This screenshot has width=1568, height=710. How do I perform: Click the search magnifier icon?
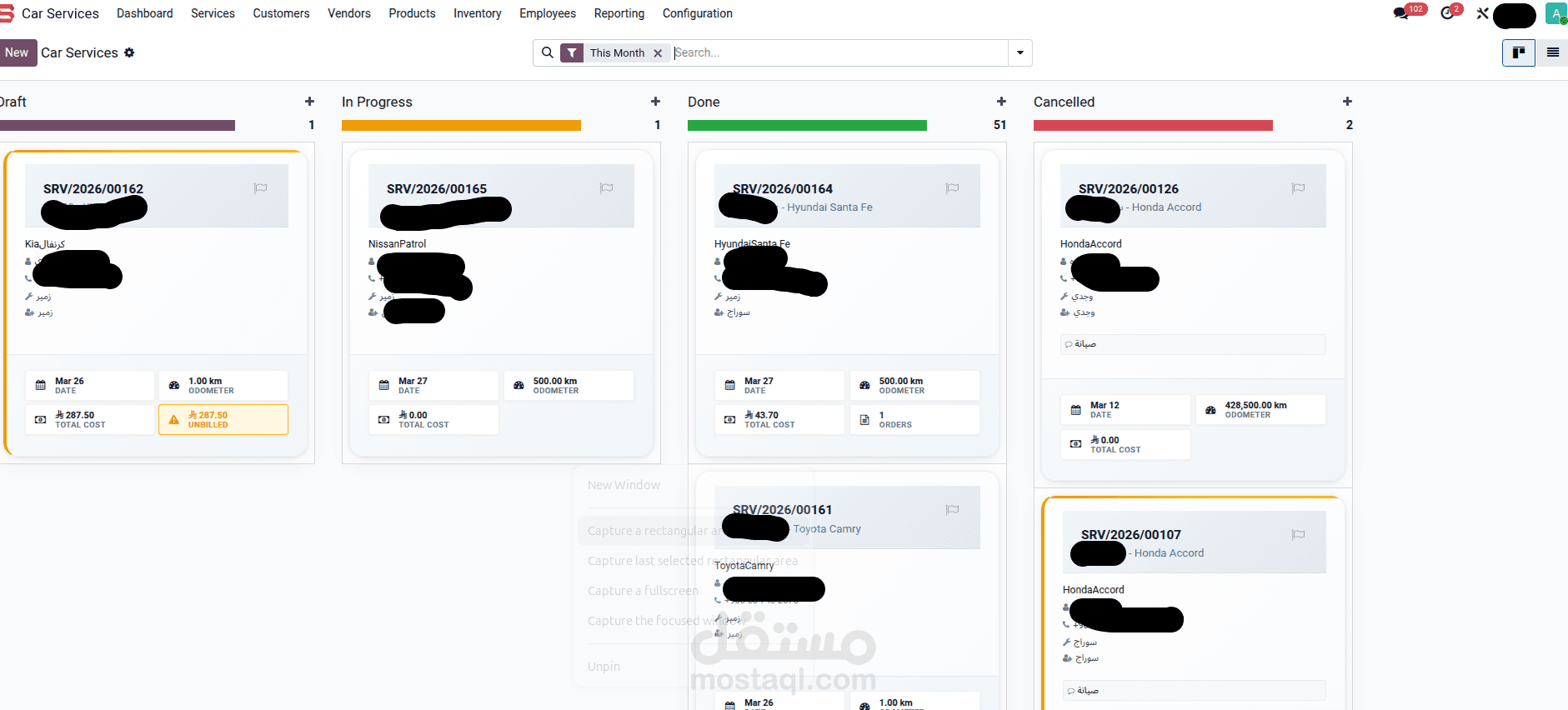coord(547,52)
